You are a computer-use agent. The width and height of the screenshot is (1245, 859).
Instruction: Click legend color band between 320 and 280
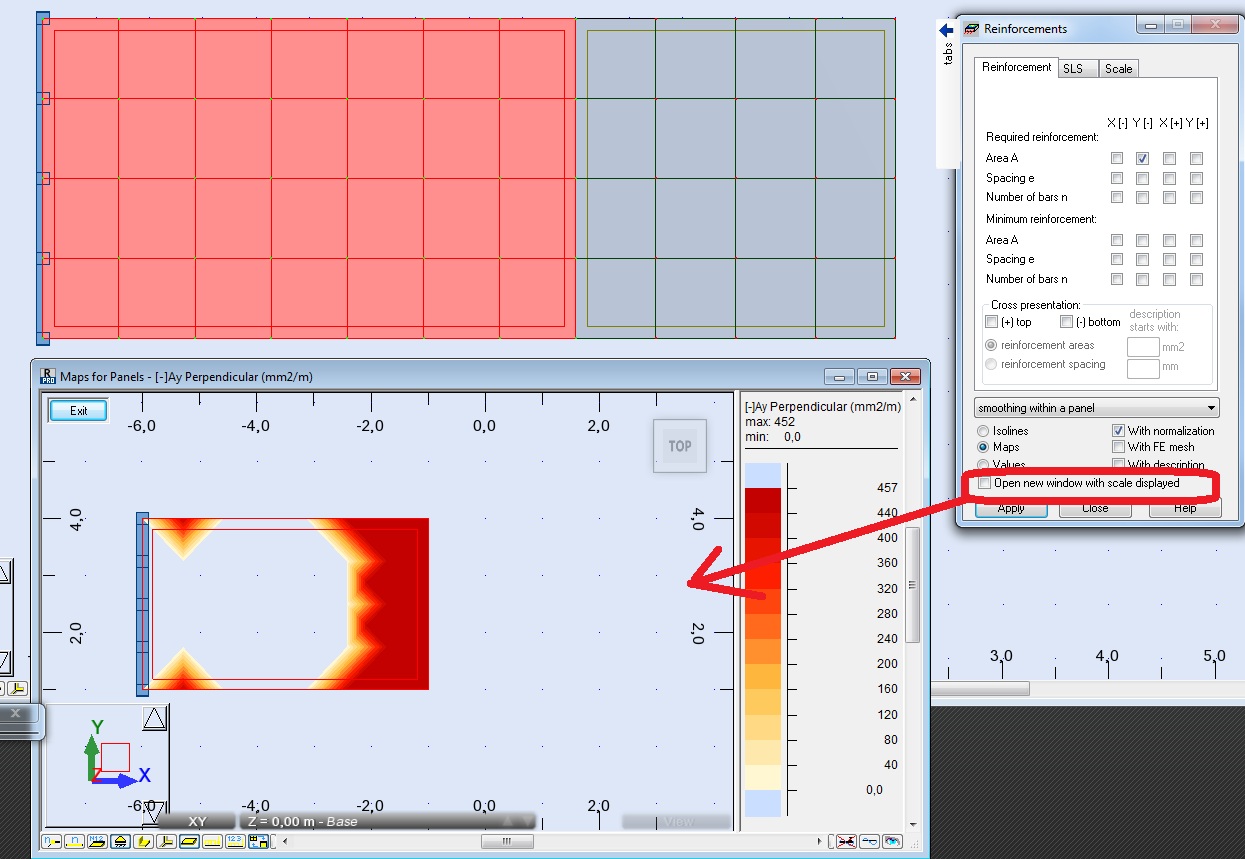coord(765,600)
